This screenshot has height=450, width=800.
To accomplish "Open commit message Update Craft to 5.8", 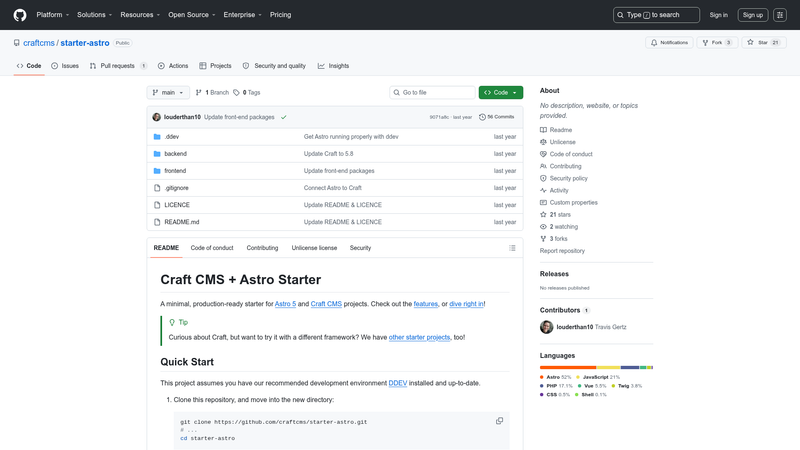I will (x=329, y=154).
